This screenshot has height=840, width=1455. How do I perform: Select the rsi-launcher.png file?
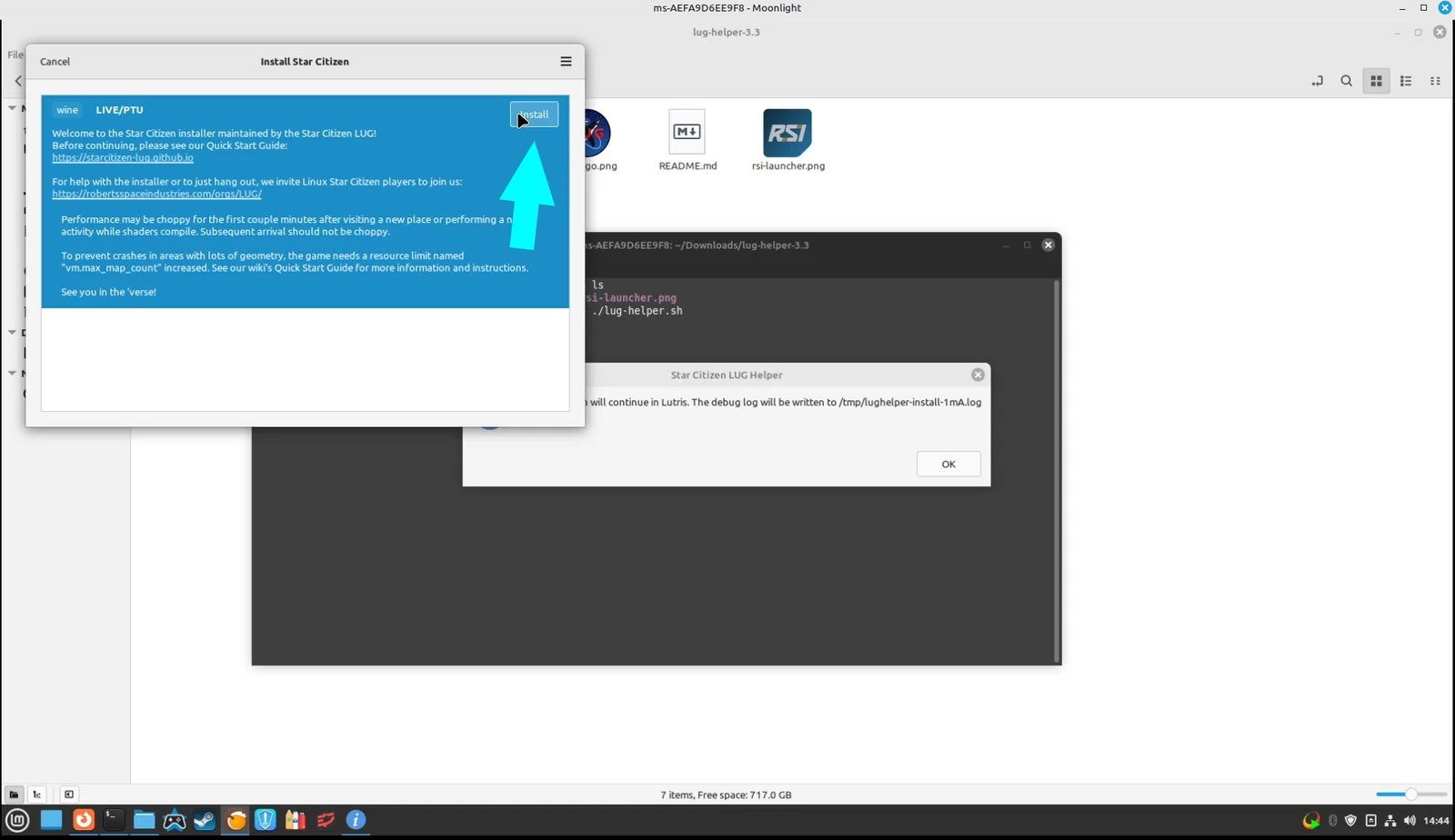788,141
